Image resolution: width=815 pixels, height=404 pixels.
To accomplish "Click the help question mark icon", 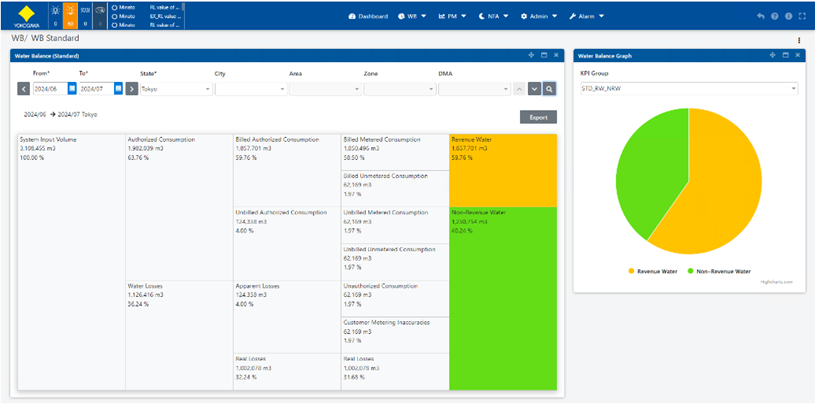I will click(x=775, y=17).
